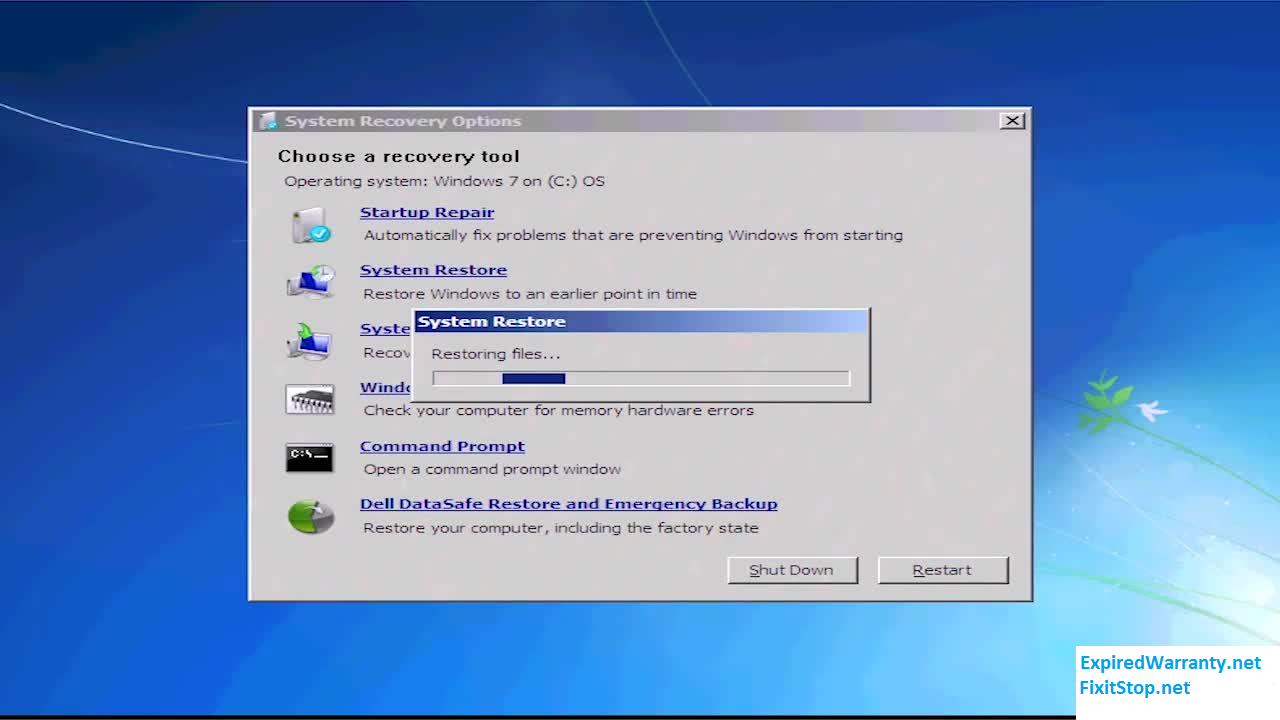Viewport: 1280px width, 720px height.
Task: Click the FixitStop.net watermark link
Action: [1134, 688]
